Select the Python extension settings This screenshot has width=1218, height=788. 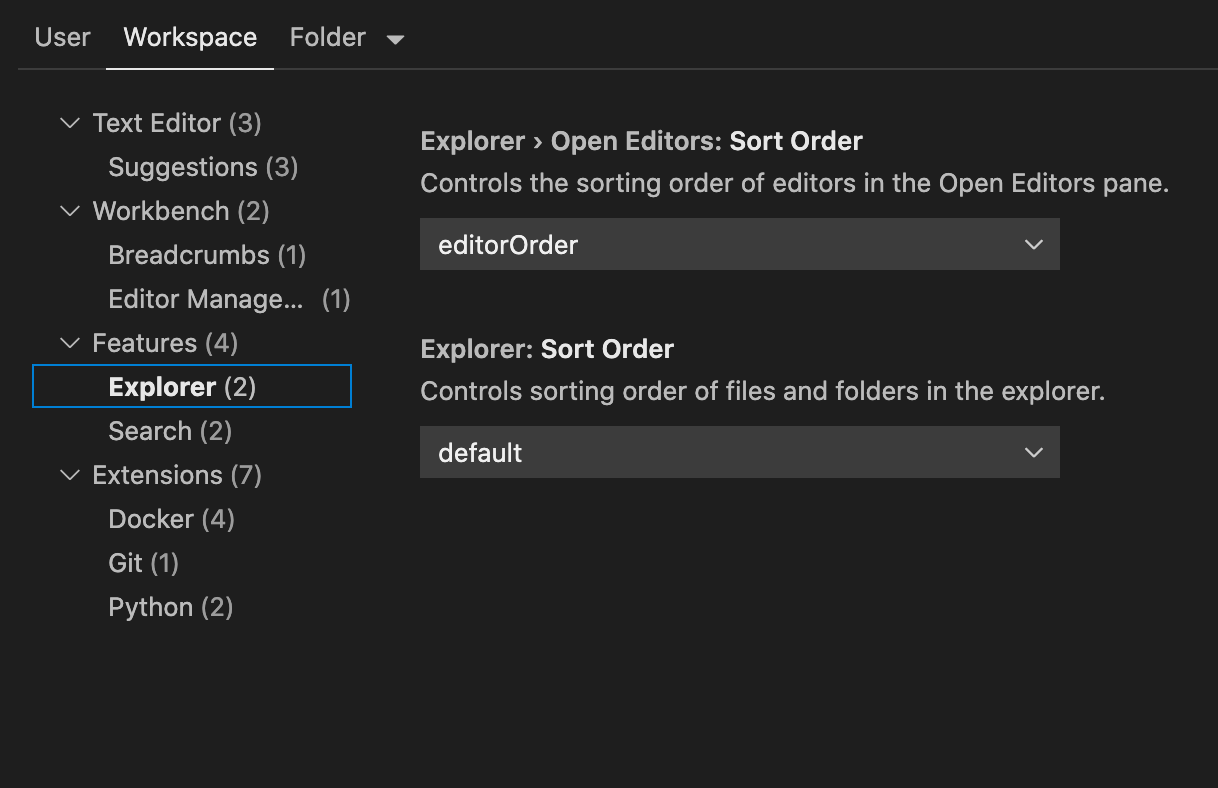pyautogui.click(x=170, y=607)
